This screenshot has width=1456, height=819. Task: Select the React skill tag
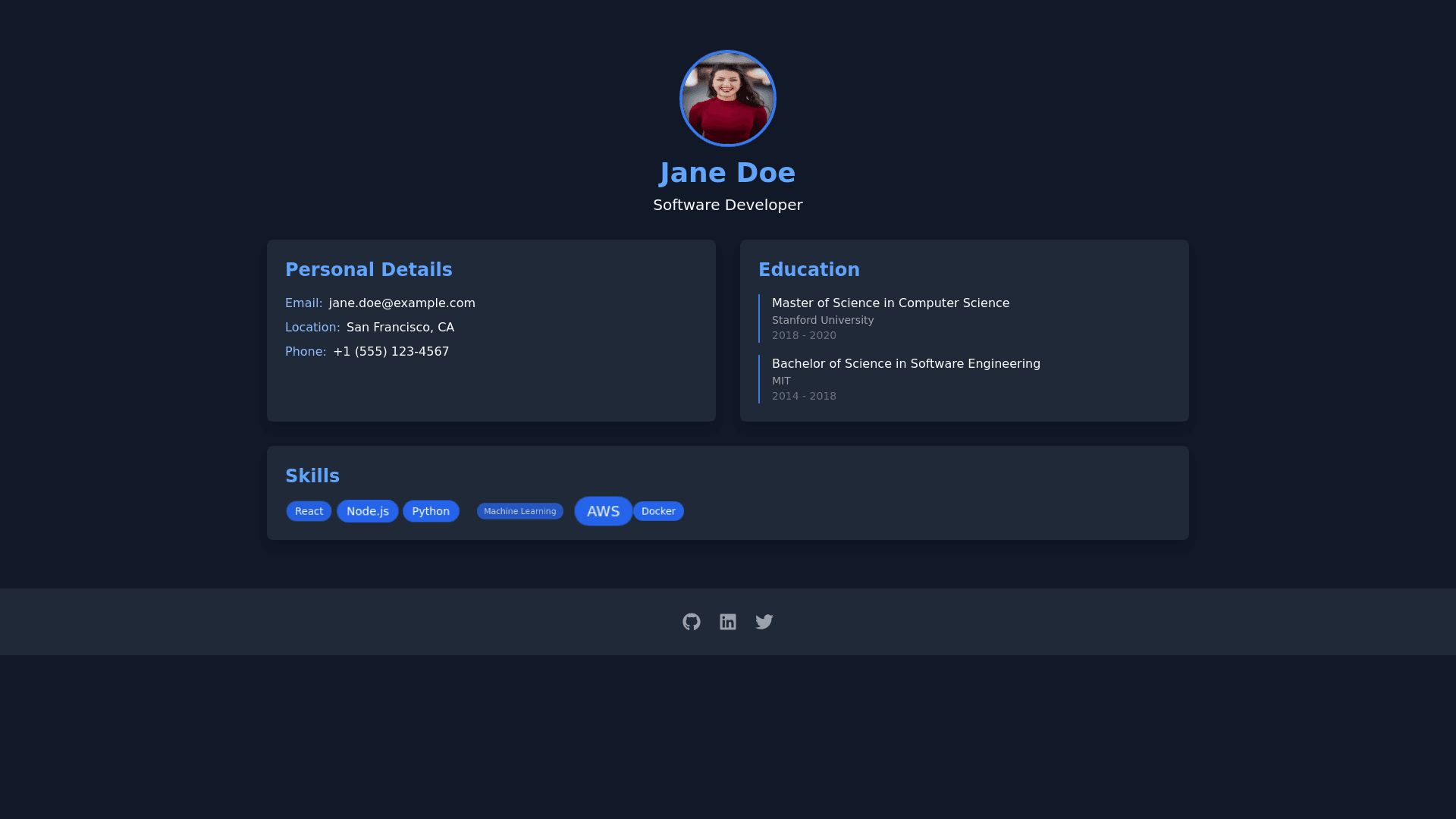pos(309,511)
